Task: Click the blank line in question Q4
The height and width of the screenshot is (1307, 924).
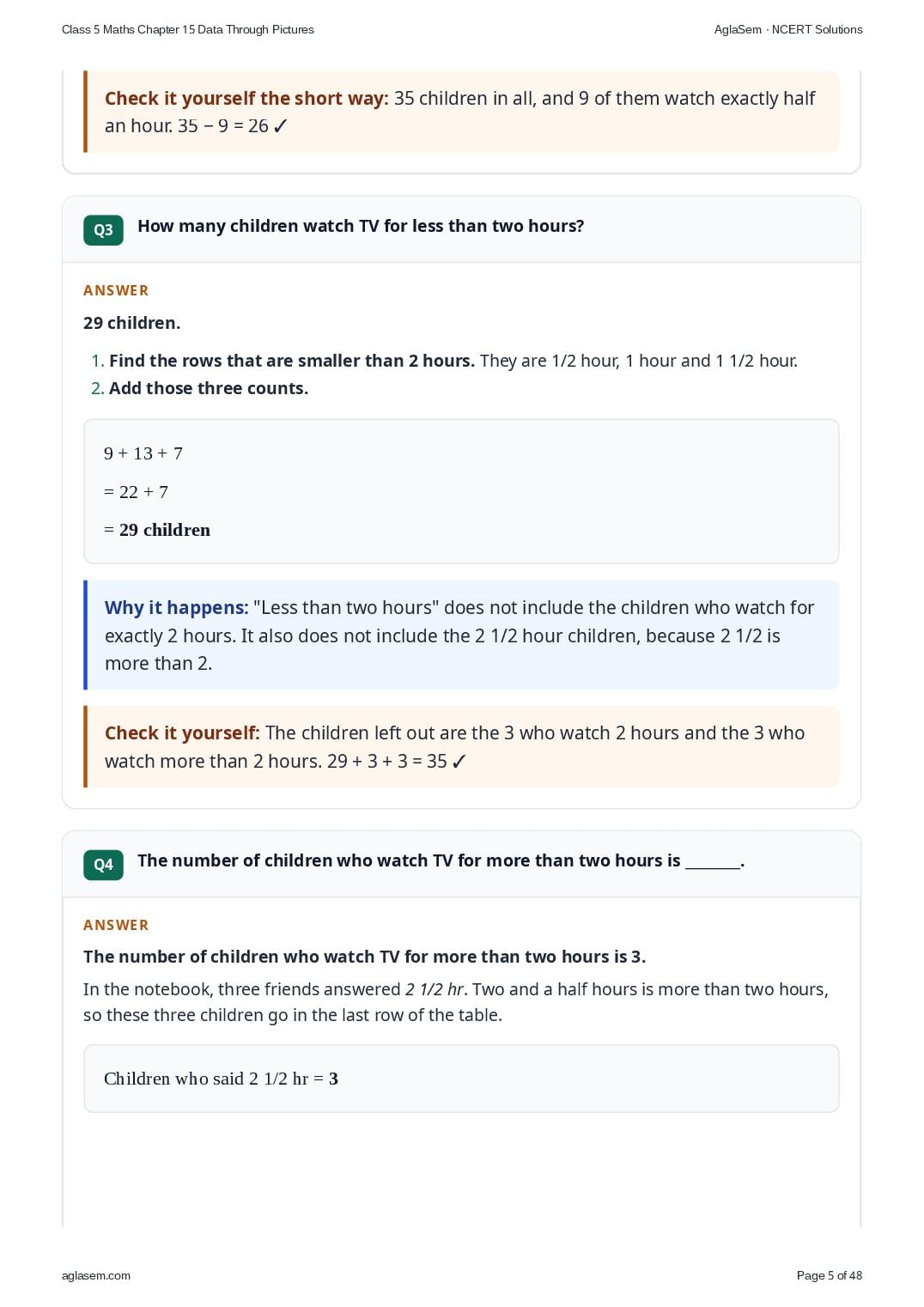Action: click(713, 862)
